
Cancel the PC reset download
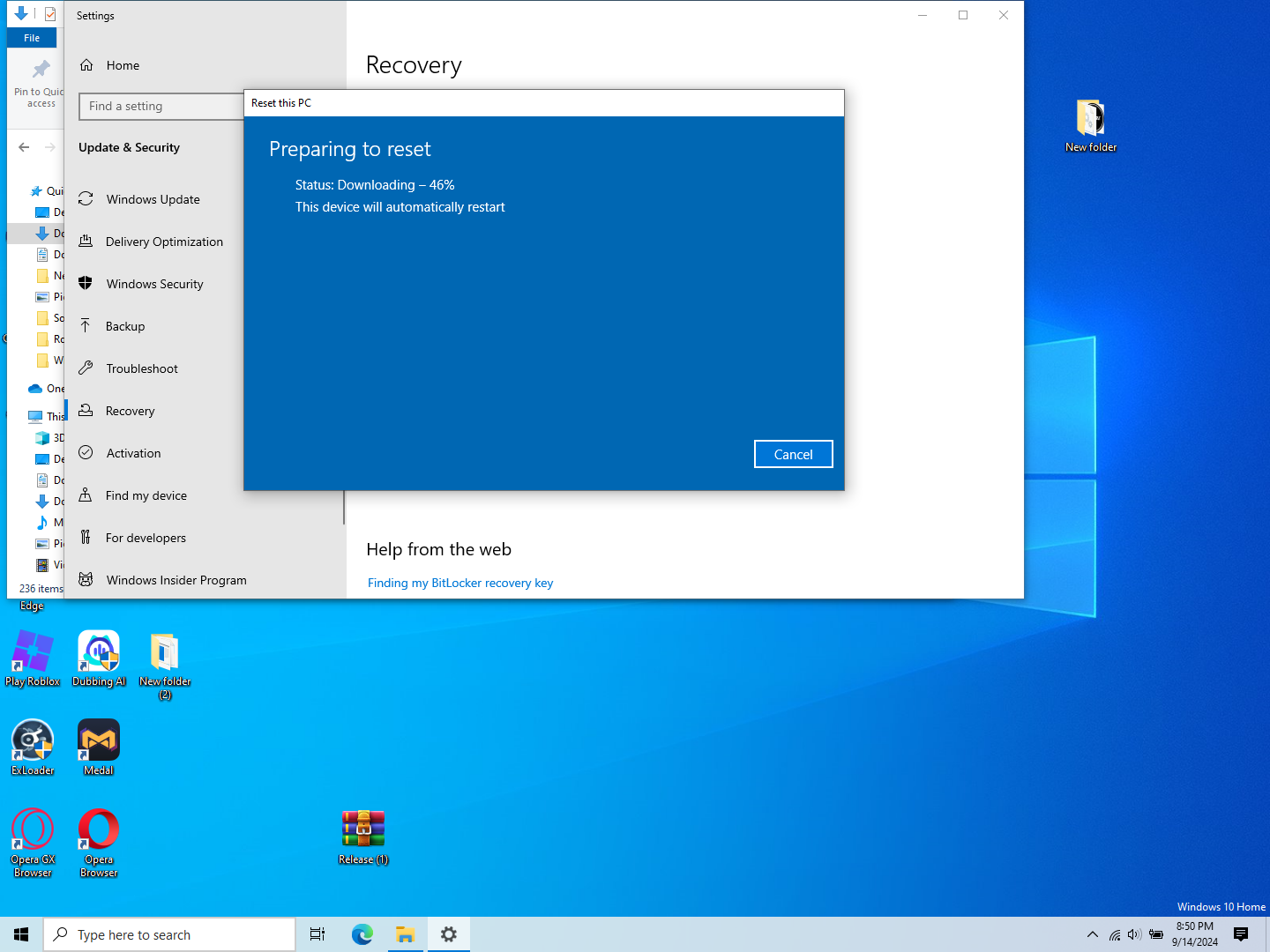[793, 454]
